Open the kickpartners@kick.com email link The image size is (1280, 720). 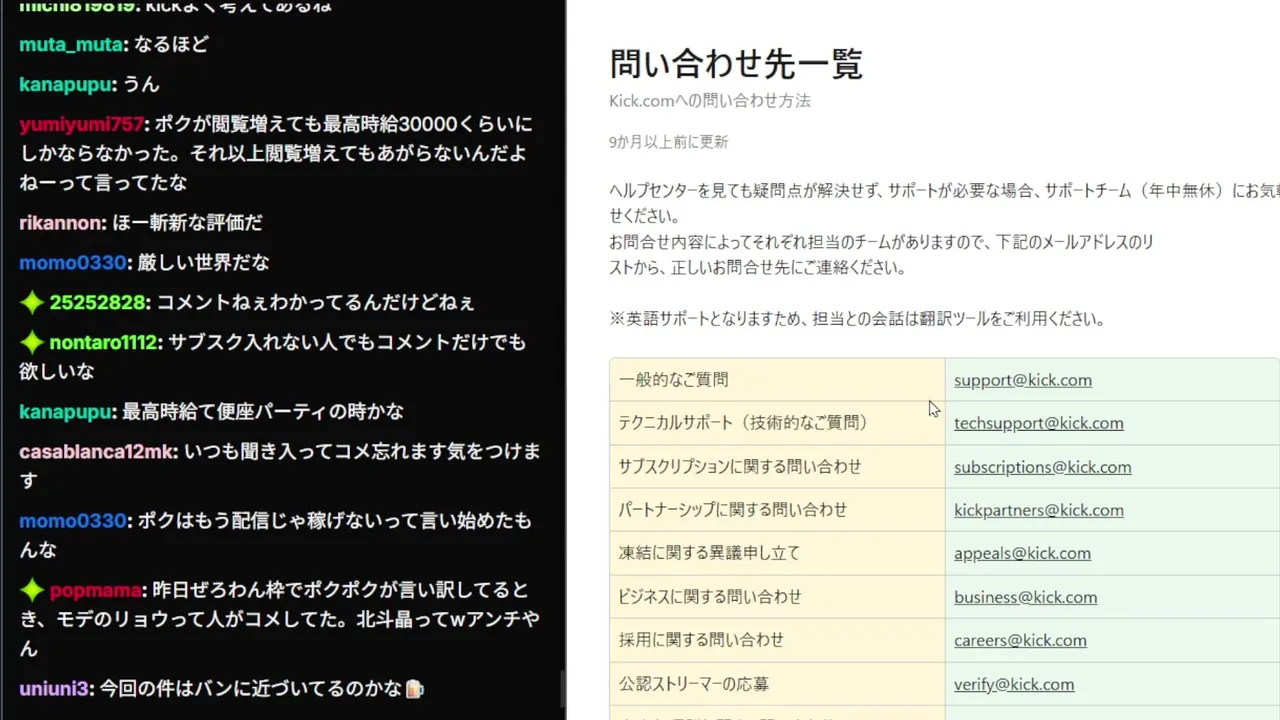point(1039,510)
